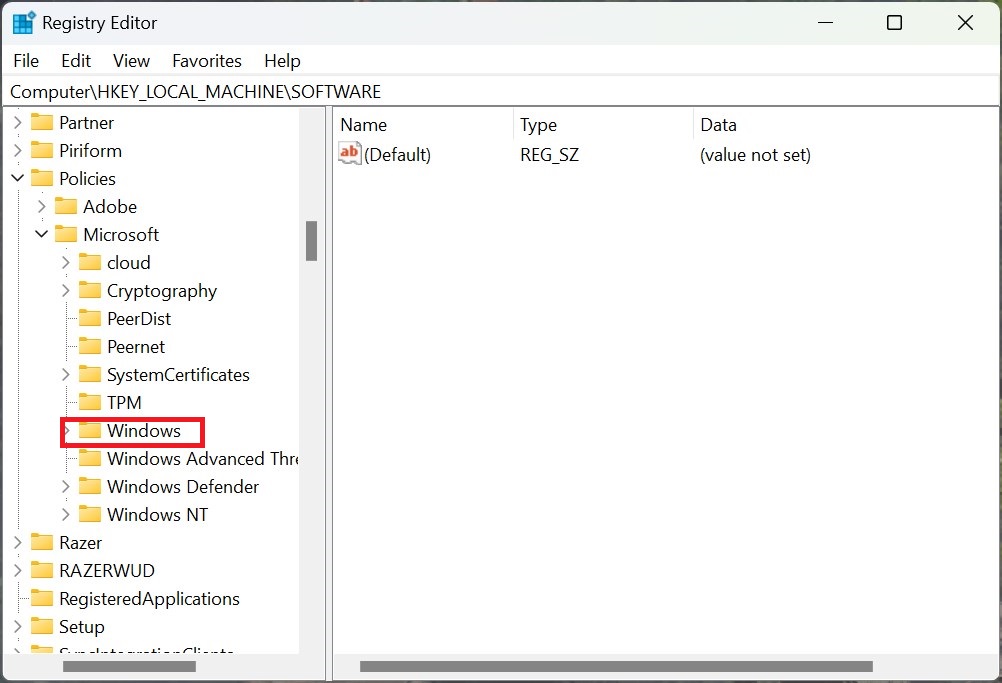1002x683 pixels.
Task: Expand the Windows Defender key
Action: coord(66,486)
